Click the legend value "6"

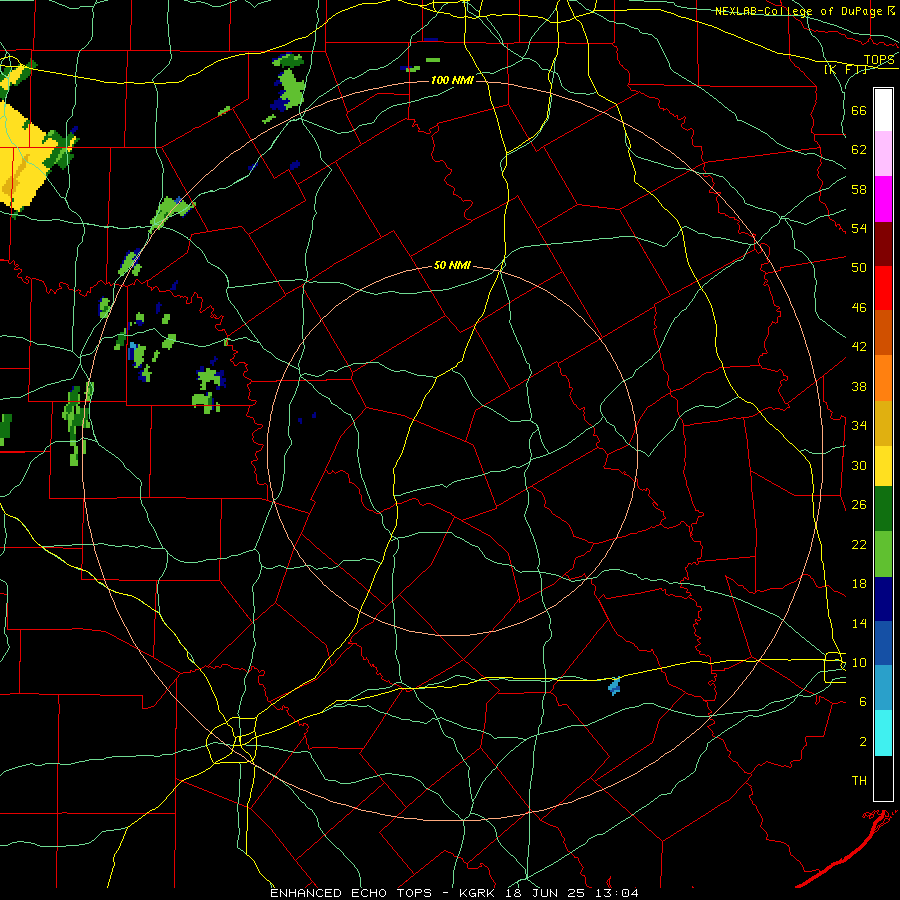[862, 701]
